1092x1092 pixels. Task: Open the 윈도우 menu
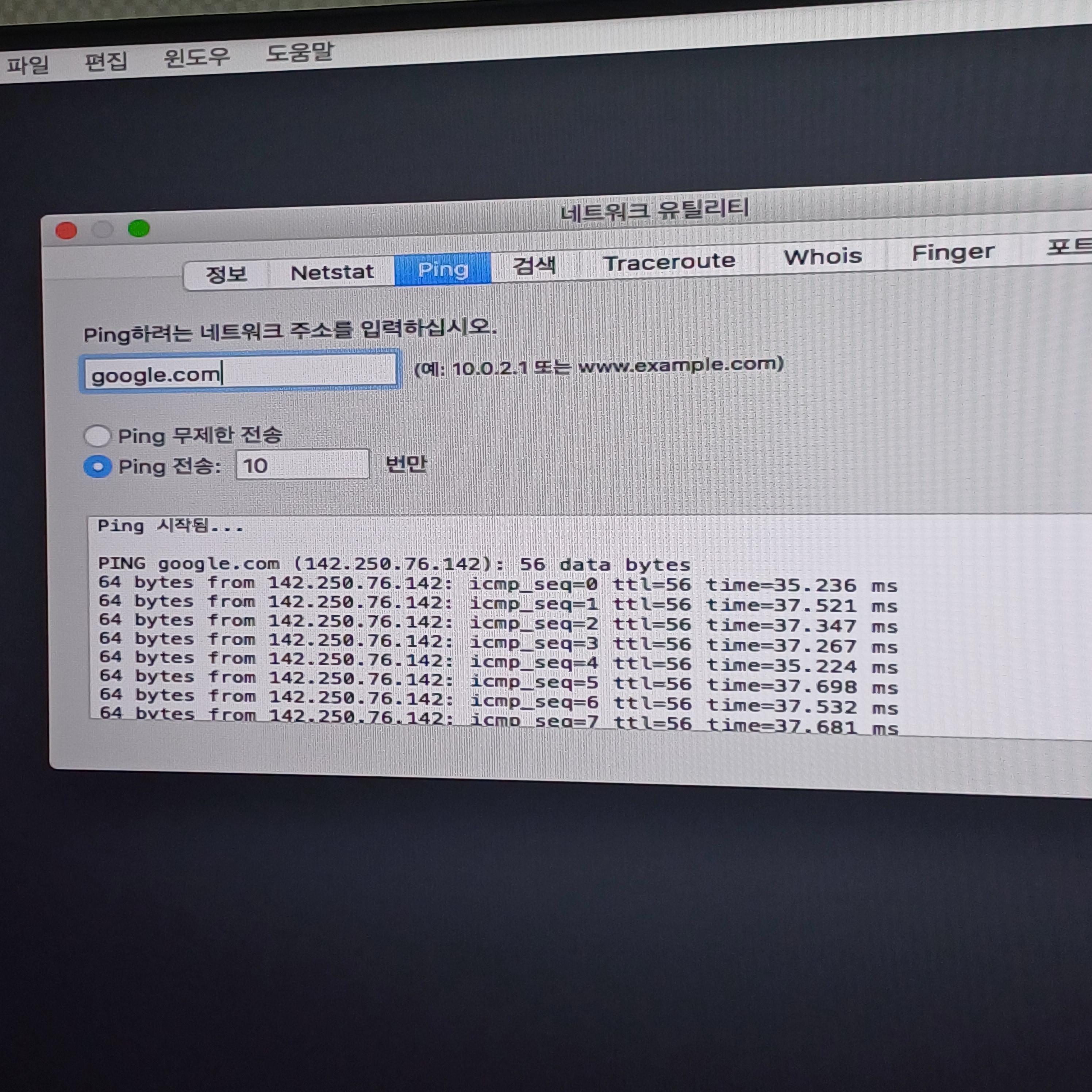(x=196, y=57)
